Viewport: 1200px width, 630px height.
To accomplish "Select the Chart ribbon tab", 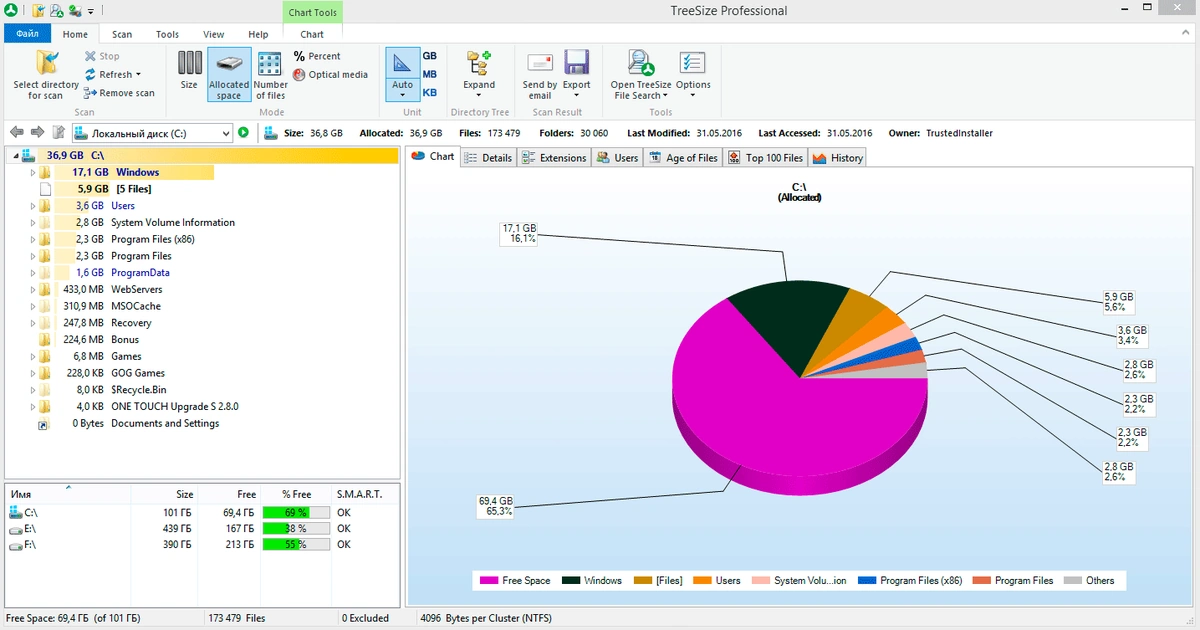I will tap(312, 34).
